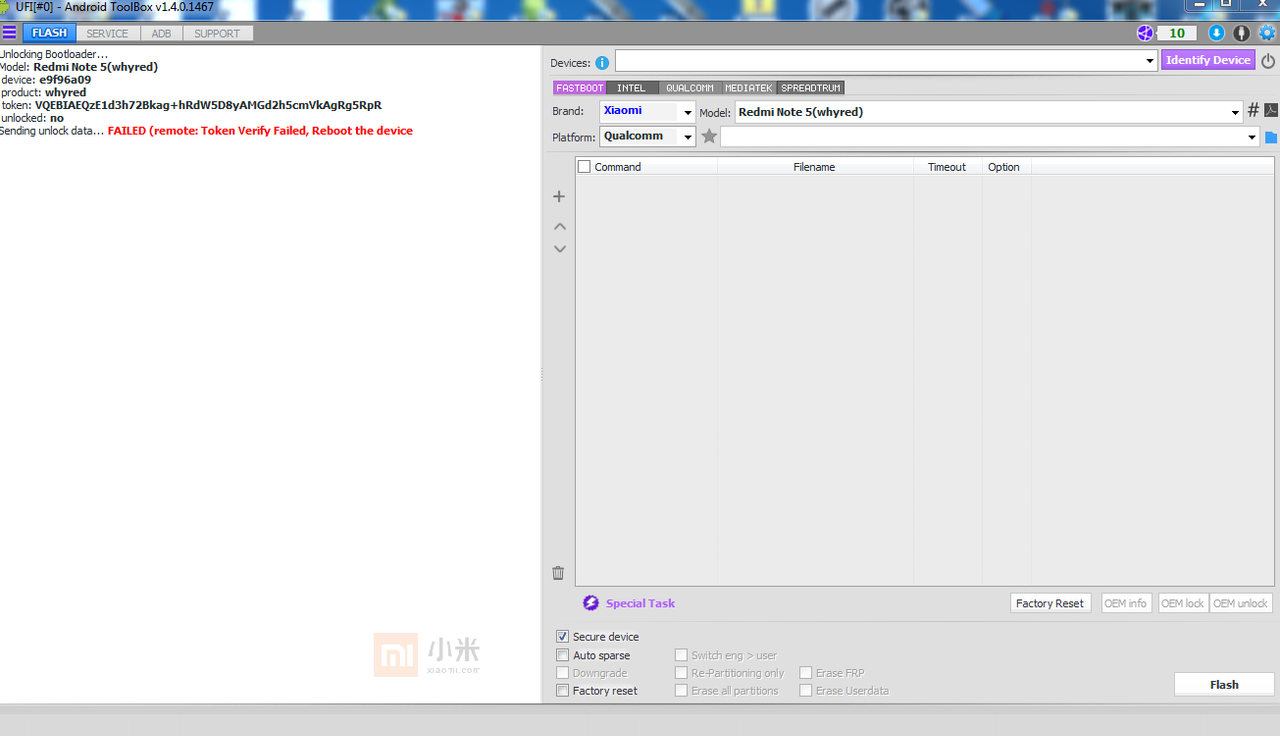Click the OEM unlock button

pyautogui.click(x=1241, y=603)
